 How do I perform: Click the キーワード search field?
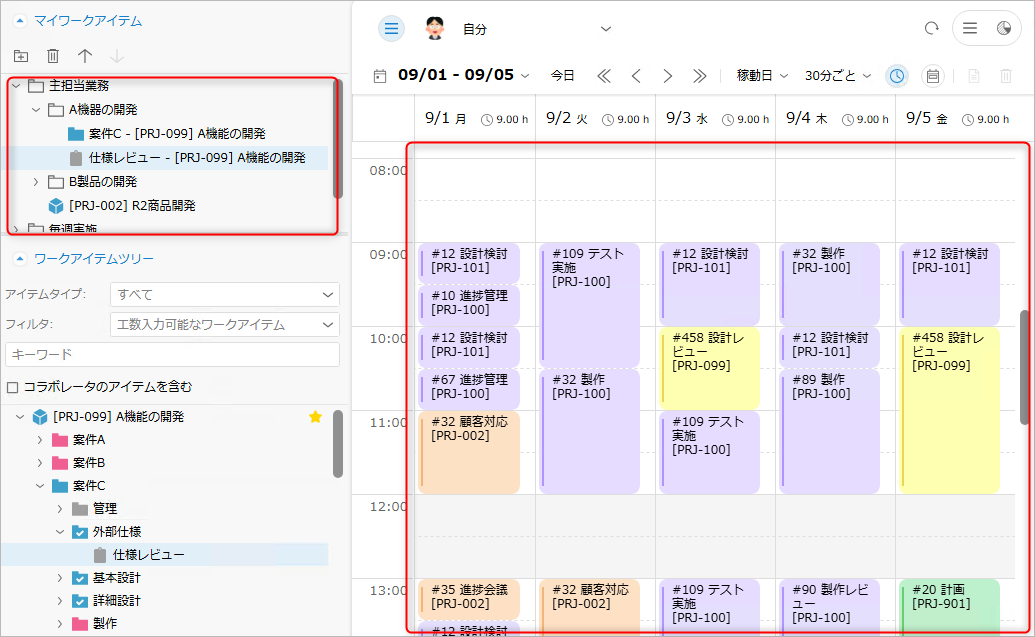tap(172, 354)
